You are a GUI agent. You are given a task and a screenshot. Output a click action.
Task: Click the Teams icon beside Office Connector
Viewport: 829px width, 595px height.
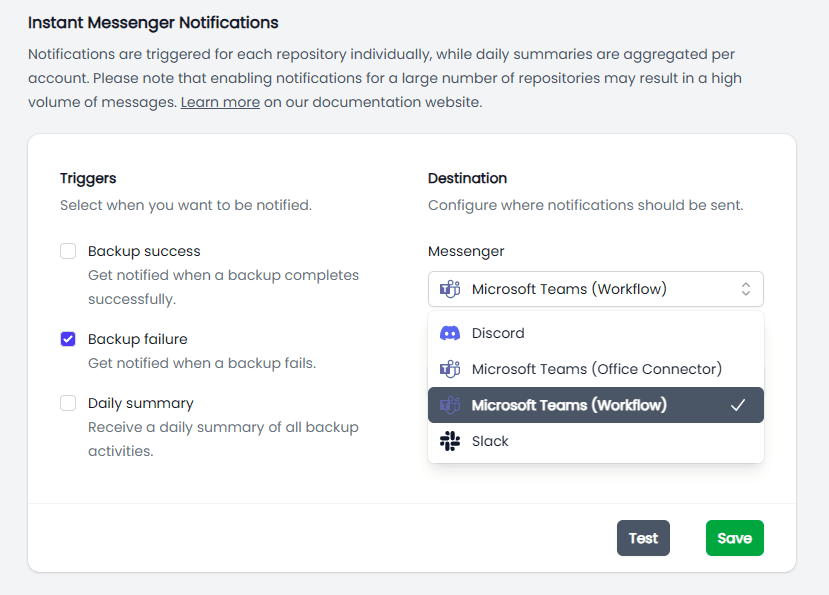(x=450, y=369)
